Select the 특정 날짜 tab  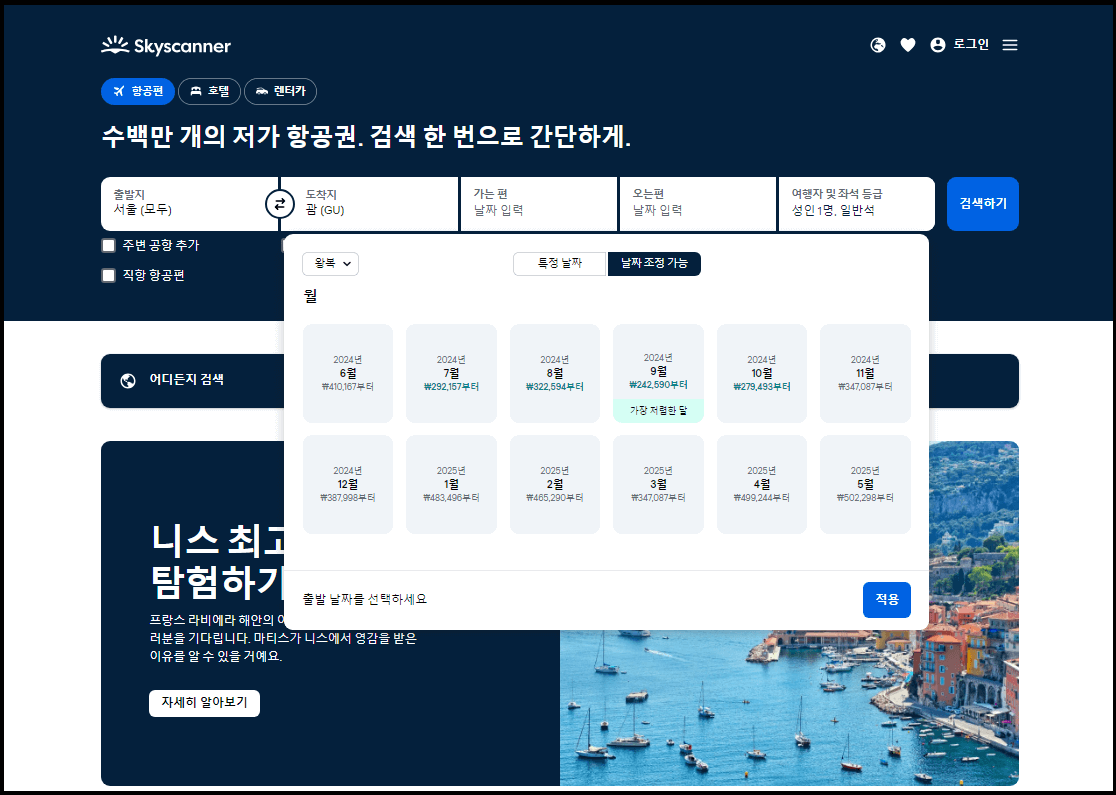coord(559,264)
